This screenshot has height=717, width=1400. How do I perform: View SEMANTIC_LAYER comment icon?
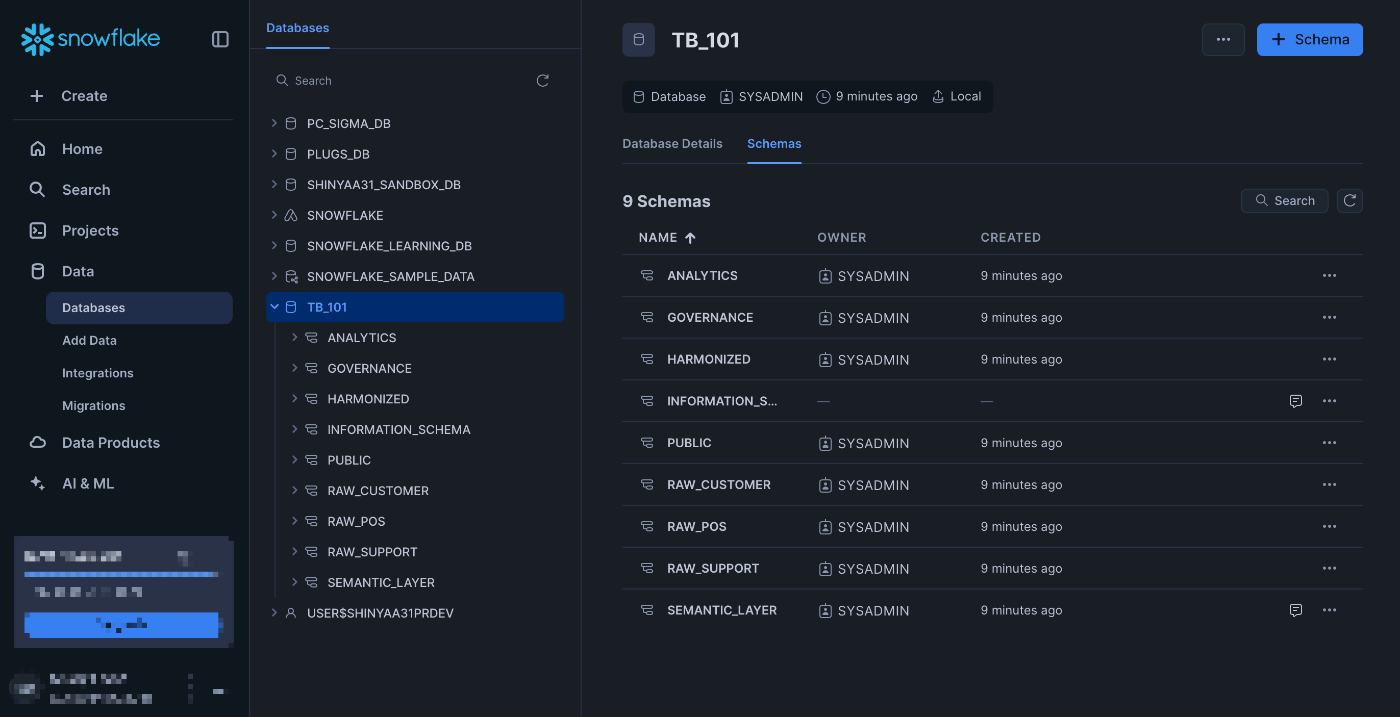point(1296,610)
